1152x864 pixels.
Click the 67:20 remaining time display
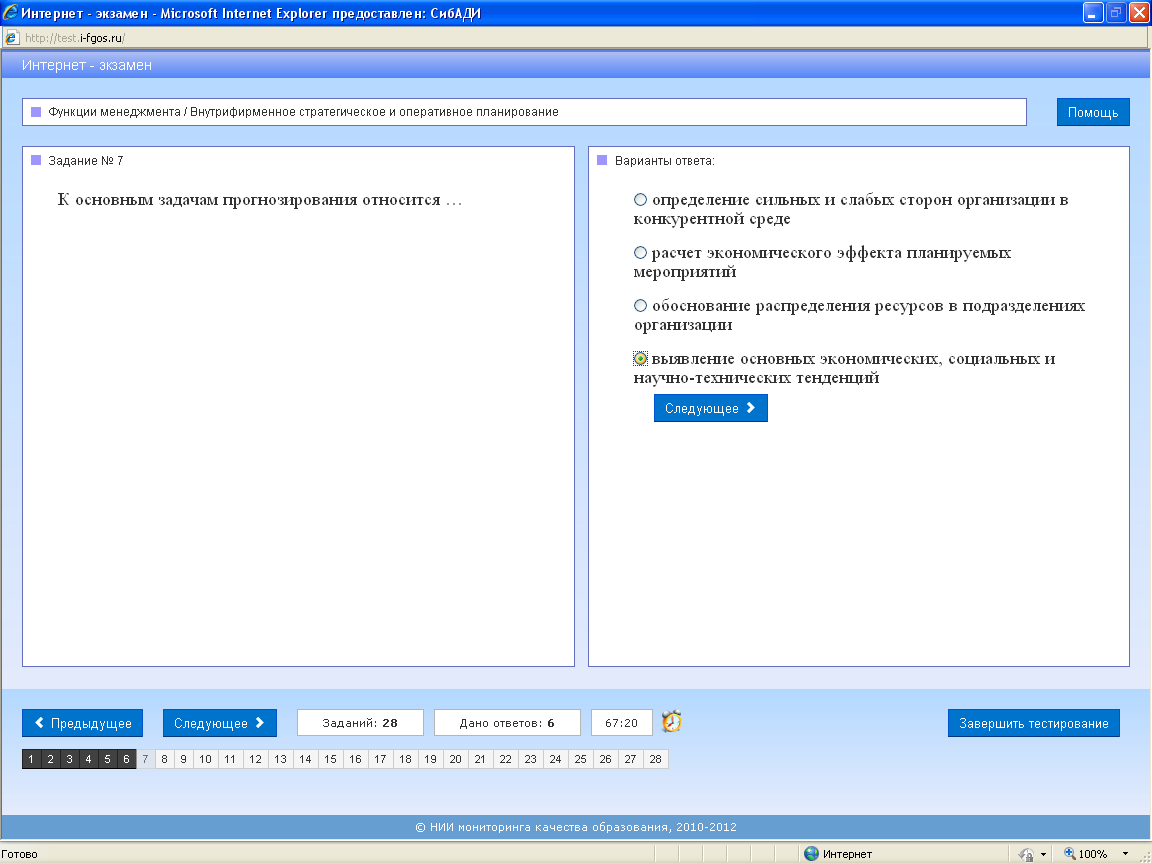[x=622, y=723]
